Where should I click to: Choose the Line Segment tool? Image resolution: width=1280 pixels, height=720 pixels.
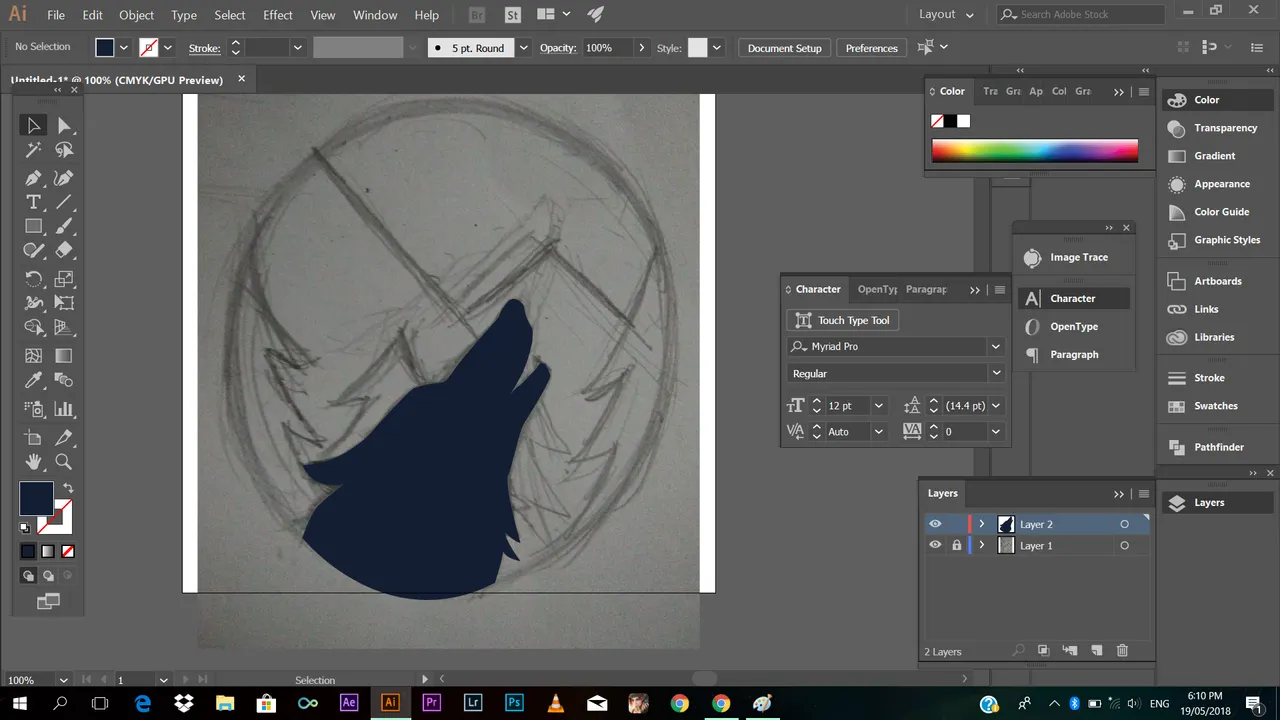coord(64,202)
